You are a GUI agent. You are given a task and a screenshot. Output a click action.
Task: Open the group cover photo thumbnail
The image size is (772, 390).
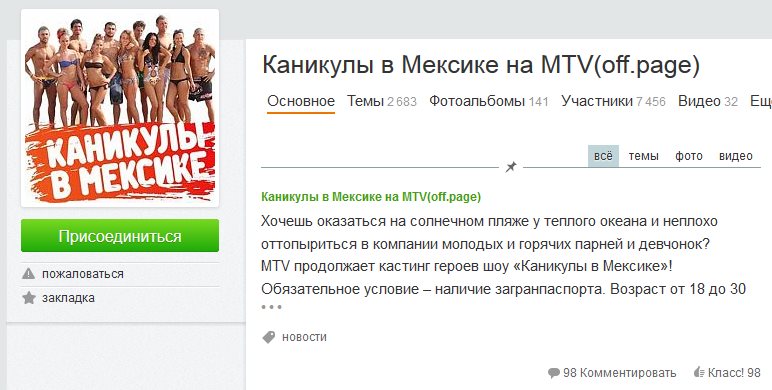tap(120, 108)
